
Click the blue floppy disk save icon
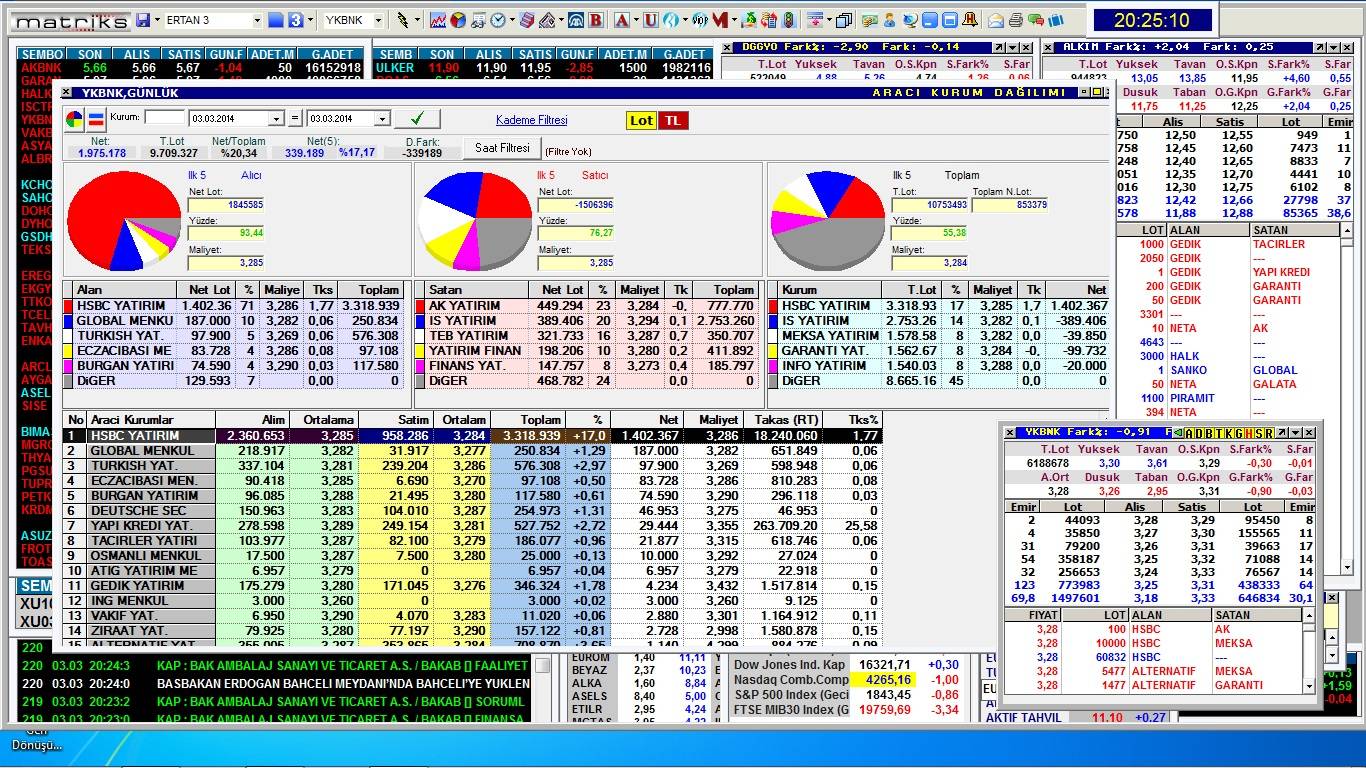pos(143,20)
